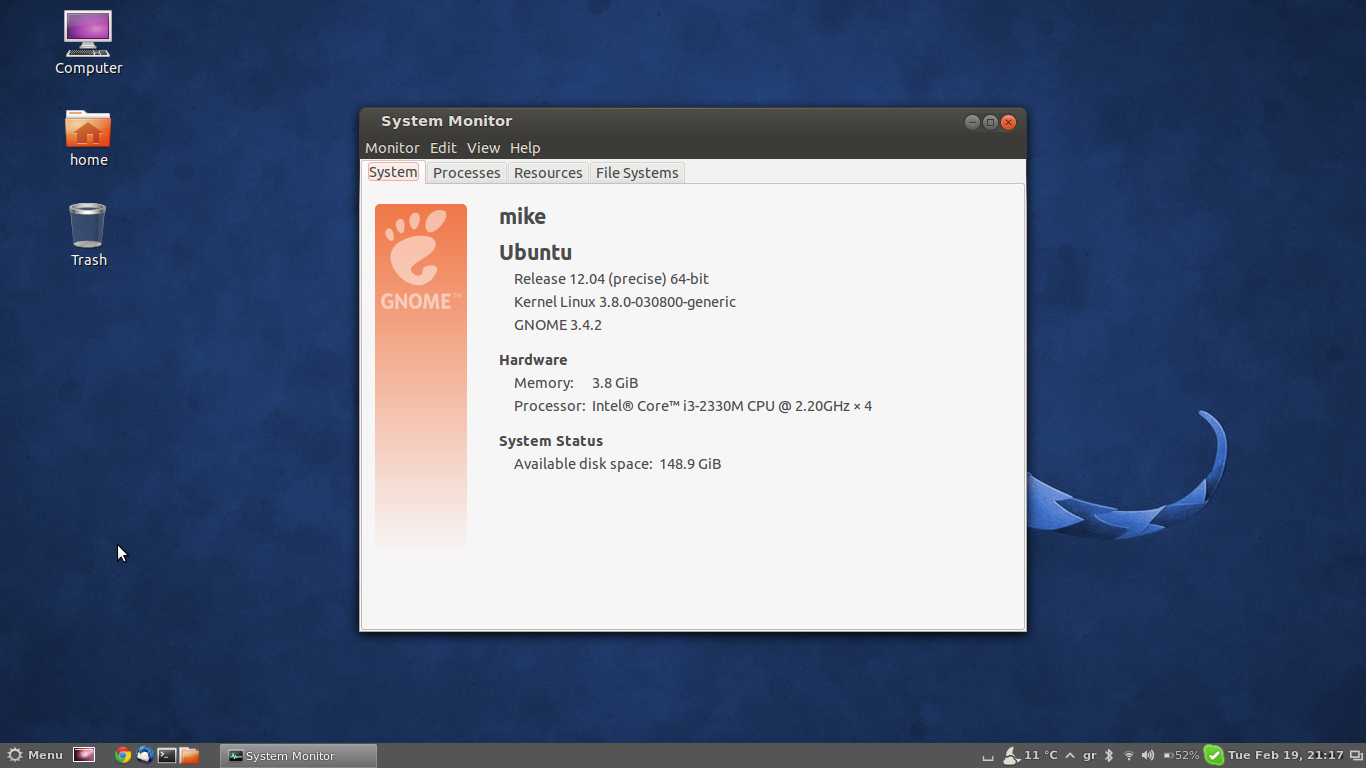The height and width of the screenshot is (768, 1366).
Task: Switch to the Processes tab
Action: point(466,173)
